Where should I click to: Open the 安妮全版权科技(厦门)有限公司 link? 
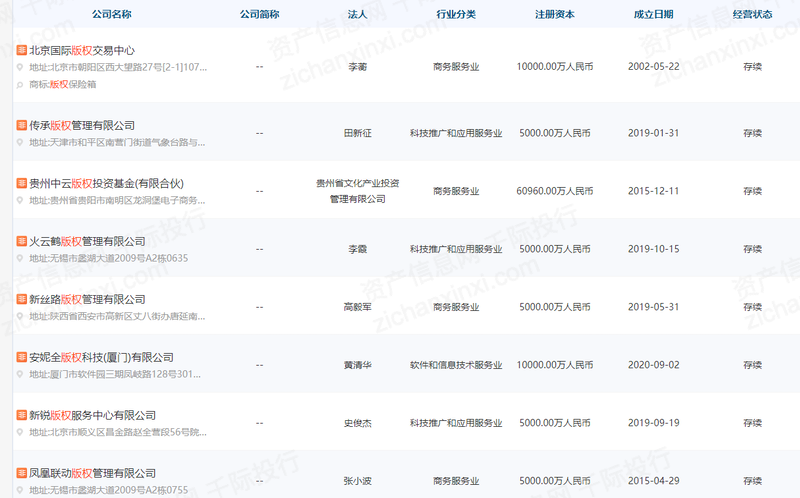coord(101,358)
